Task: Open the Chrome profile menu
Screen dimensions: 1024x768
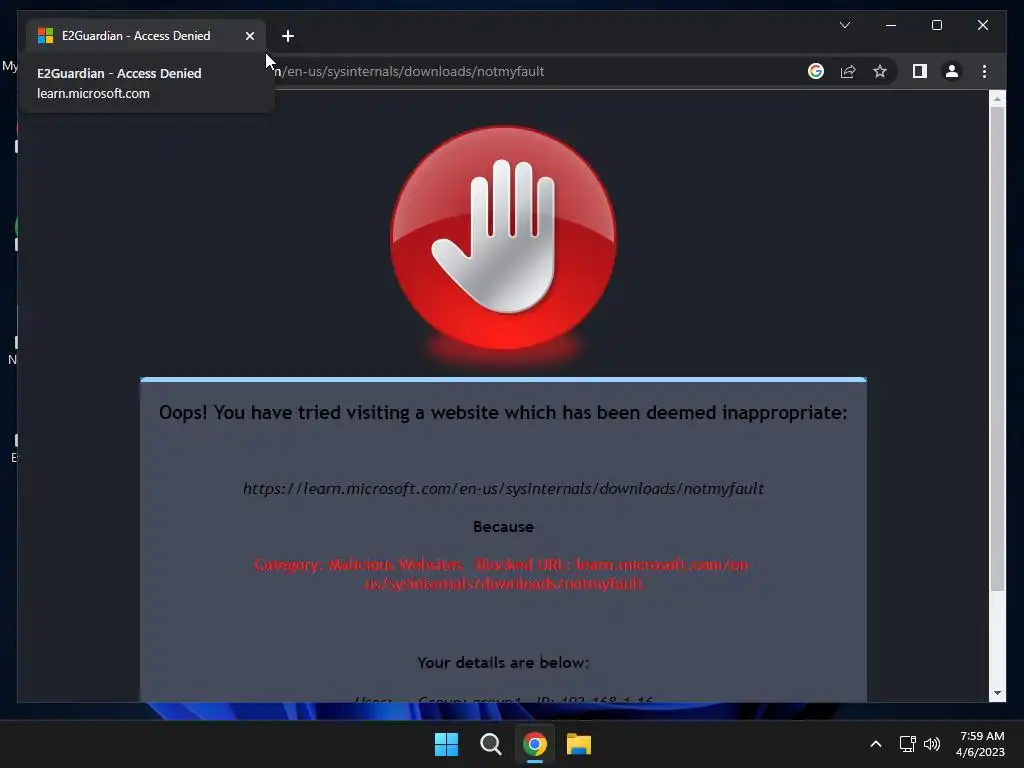Action: [952, 71]
